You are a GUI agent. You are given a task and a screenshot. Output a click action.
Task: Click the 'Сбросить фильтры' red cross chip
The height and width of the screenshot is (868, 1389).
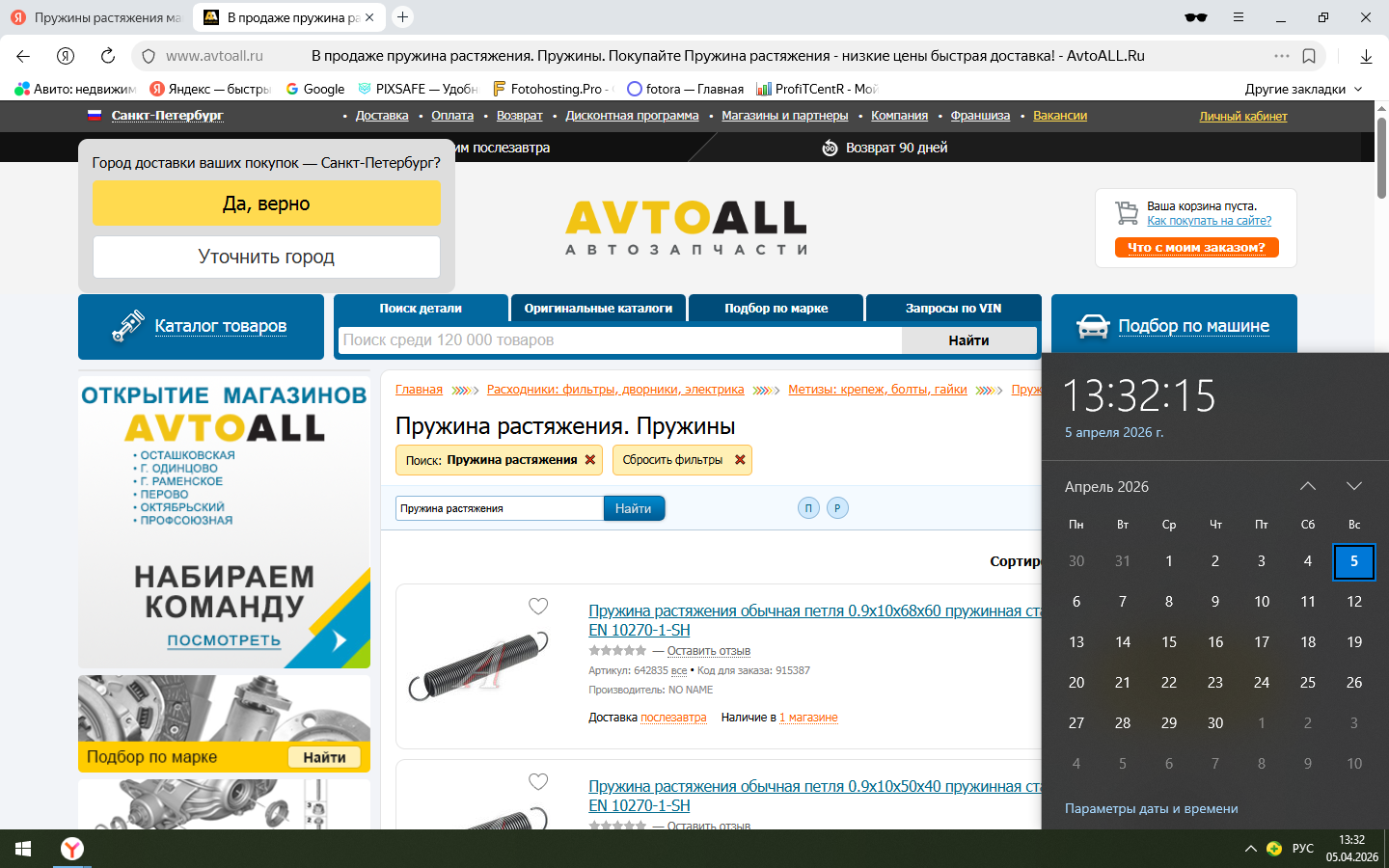tap(740, 460)
